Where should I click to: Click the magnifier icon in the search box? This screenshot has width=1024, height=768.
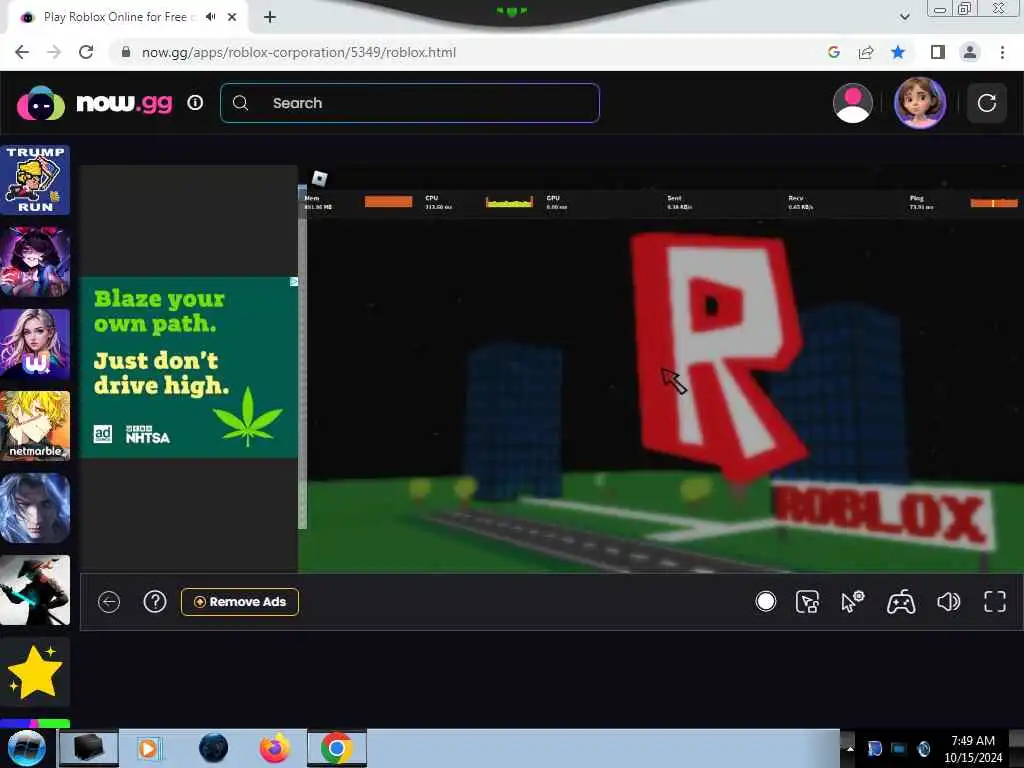(x=240, y=103)
